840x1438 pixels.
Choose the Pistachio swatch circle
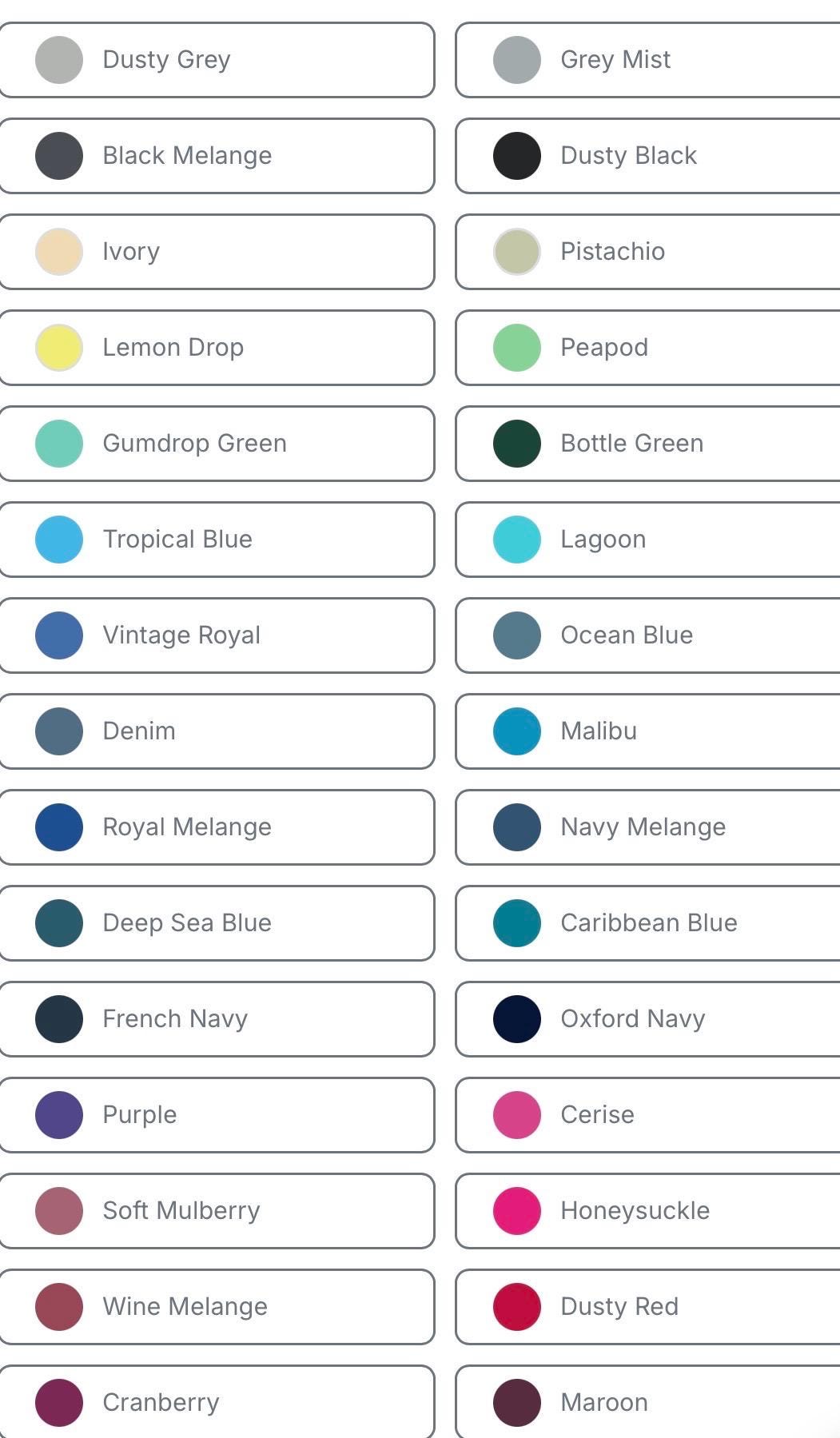click(517, 252)
